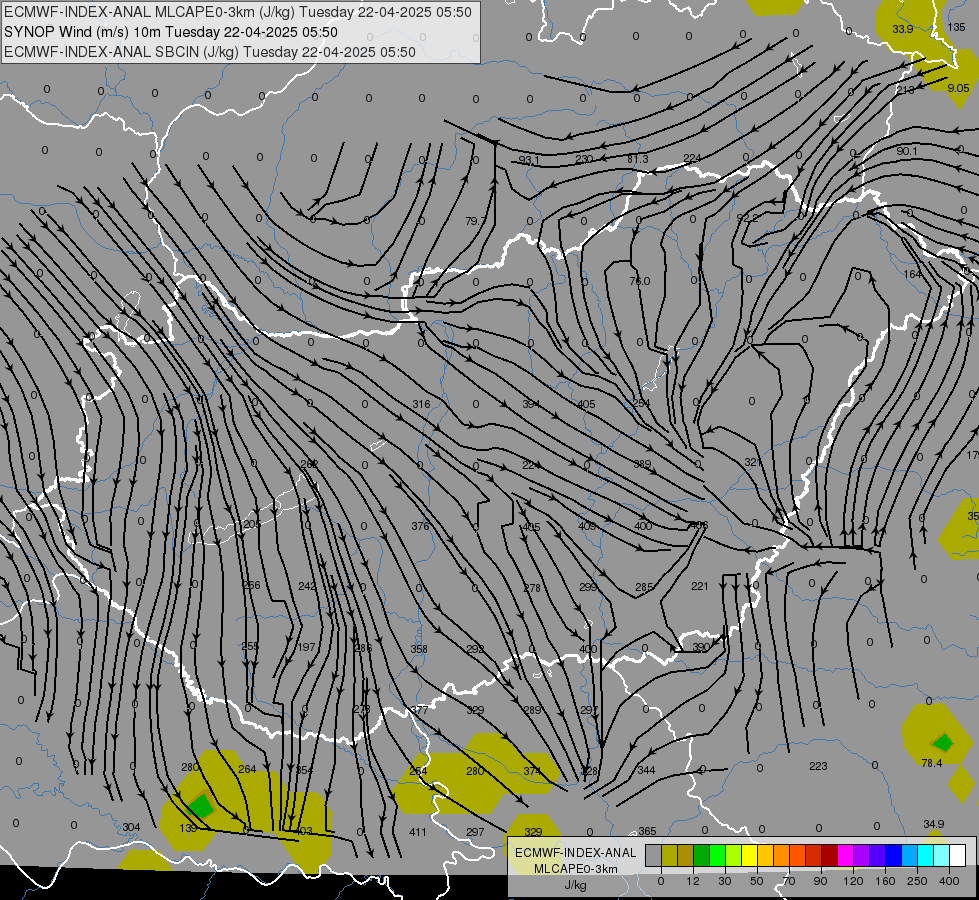Click the map value '78.4'
This screenshot has height=900, width=979.
(931, 763)
